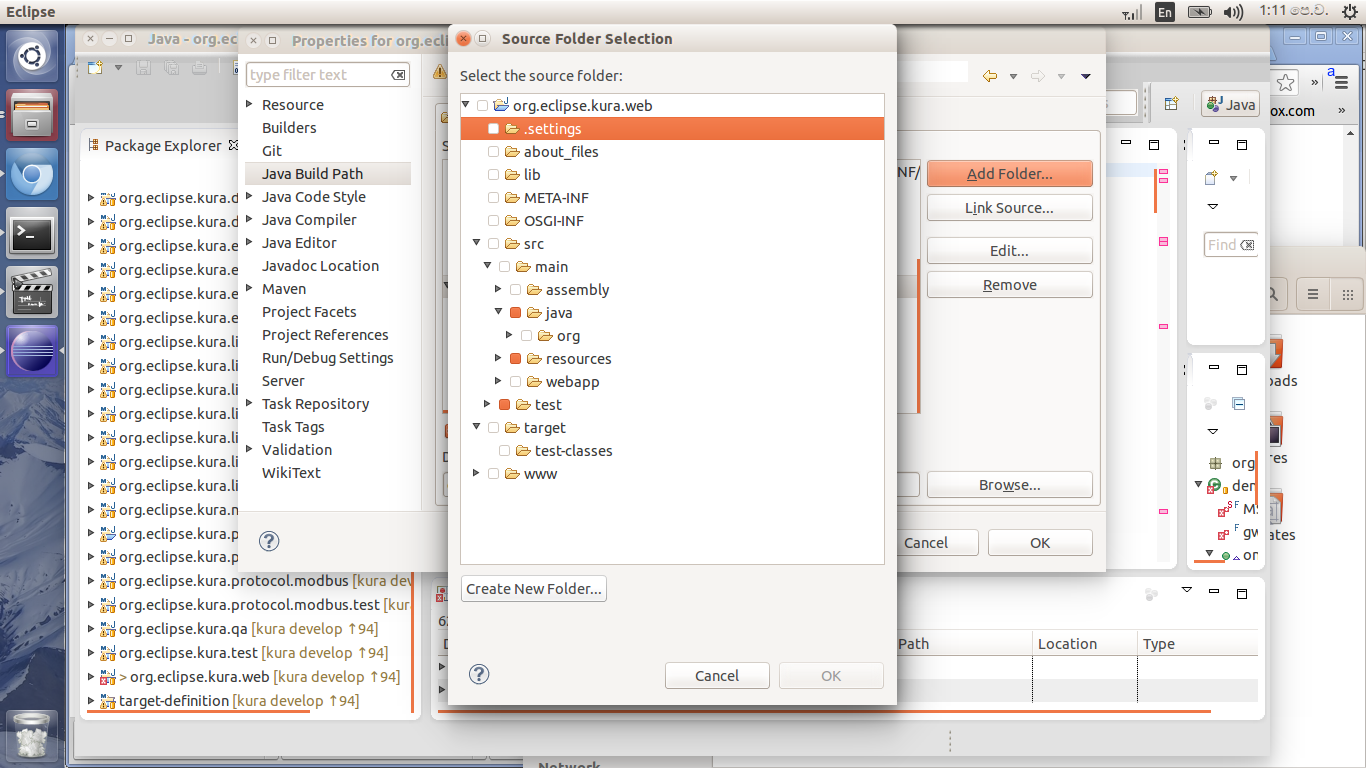Collapse the org.eclipse.kura.web root node
The image size is (1366, 768).
coord(466,106)
